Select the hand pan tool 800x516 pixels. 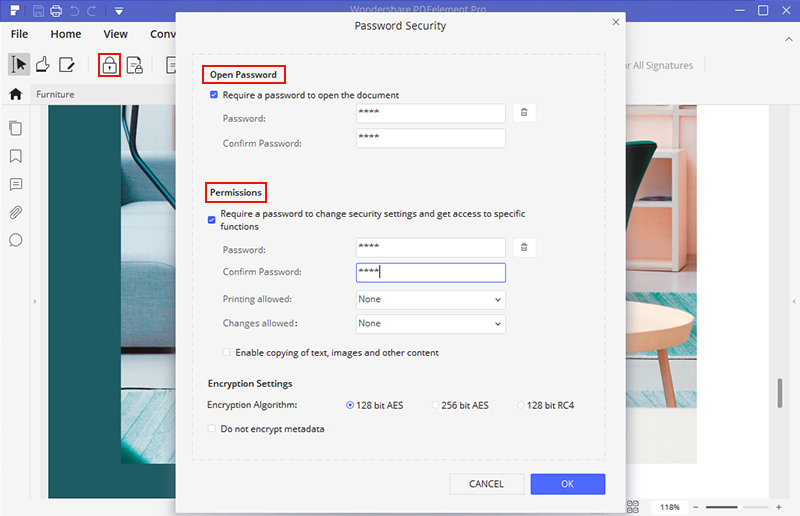42,66
